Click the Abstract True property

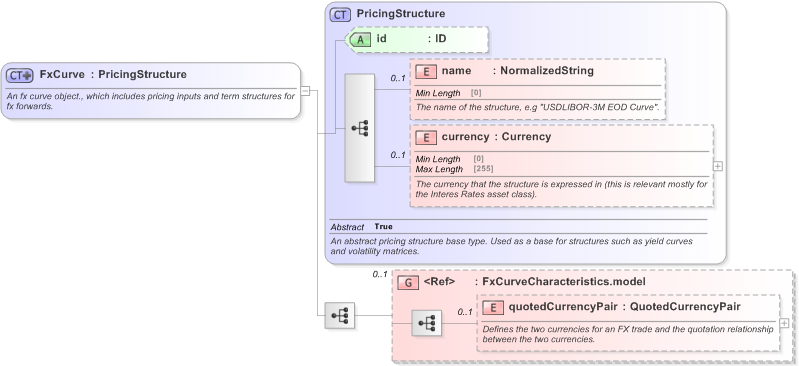361,227
